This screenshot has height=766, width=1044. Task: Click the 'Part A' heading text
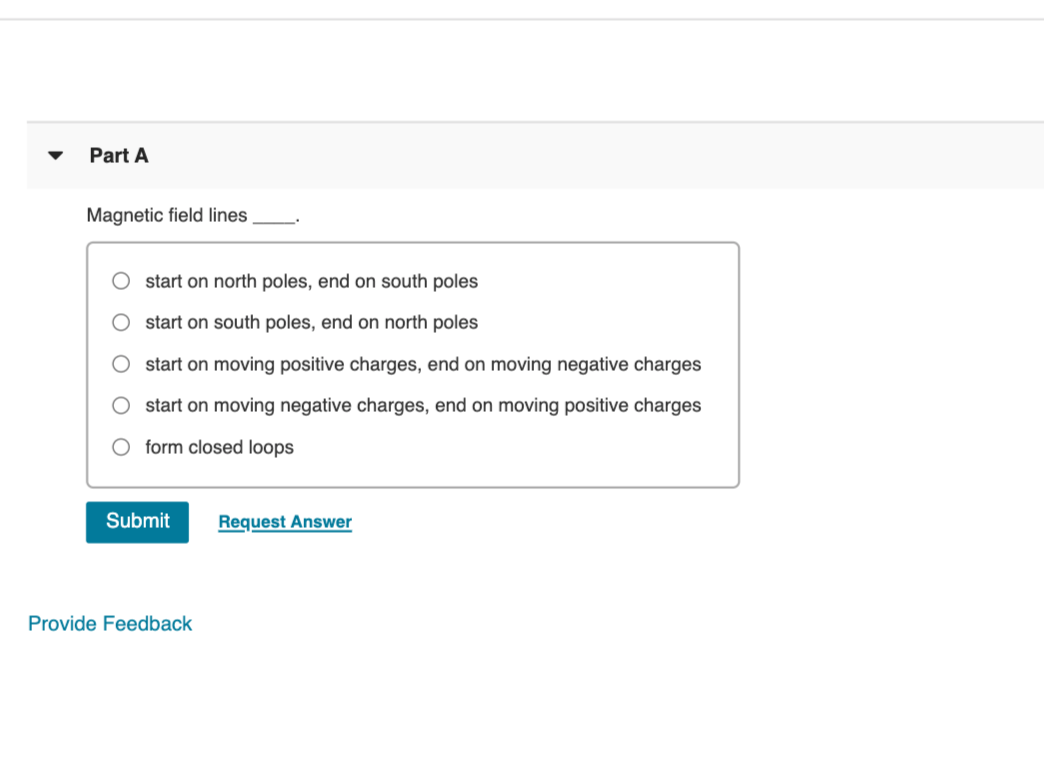pos(119,156)
